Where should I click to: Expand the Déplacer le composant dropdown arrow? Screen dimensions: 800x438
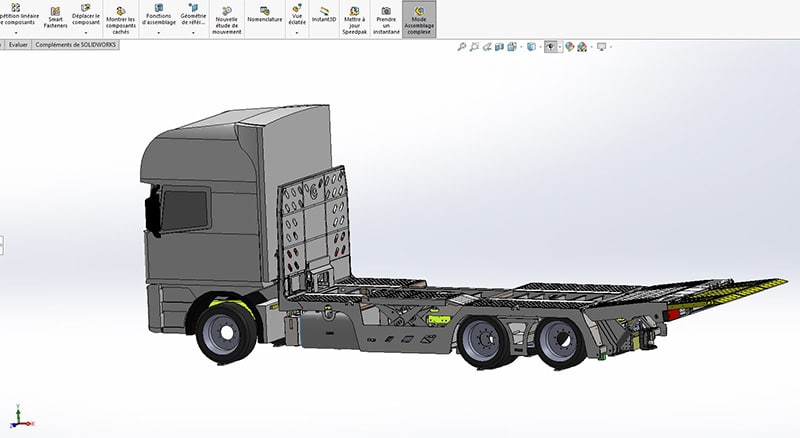86,33
